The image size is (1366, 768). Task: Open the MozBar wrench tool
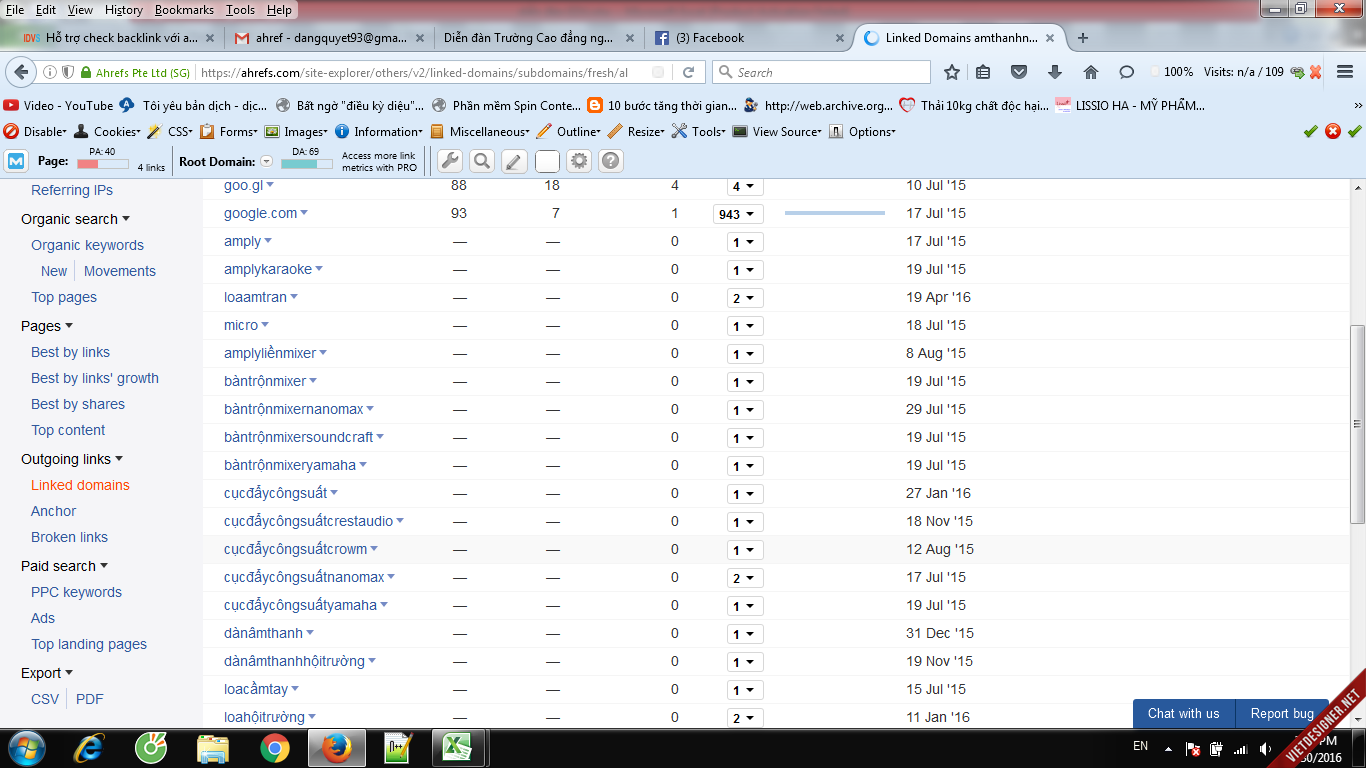coord(450,161)
